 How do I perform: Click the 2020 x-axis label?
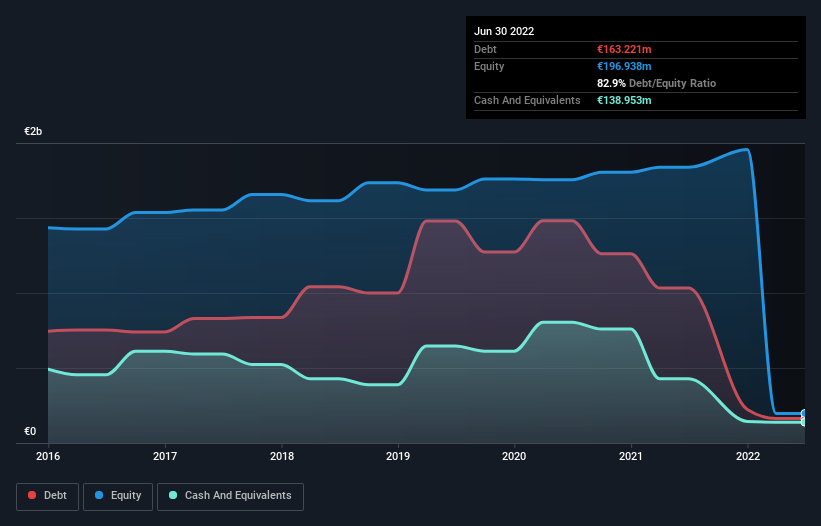point(514,456)
